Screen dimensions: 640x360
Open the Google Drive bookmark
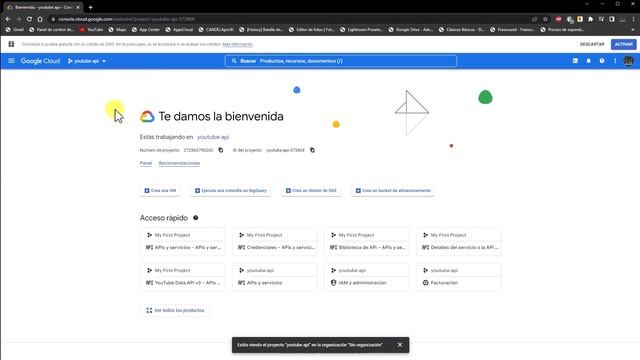(412, 30)
